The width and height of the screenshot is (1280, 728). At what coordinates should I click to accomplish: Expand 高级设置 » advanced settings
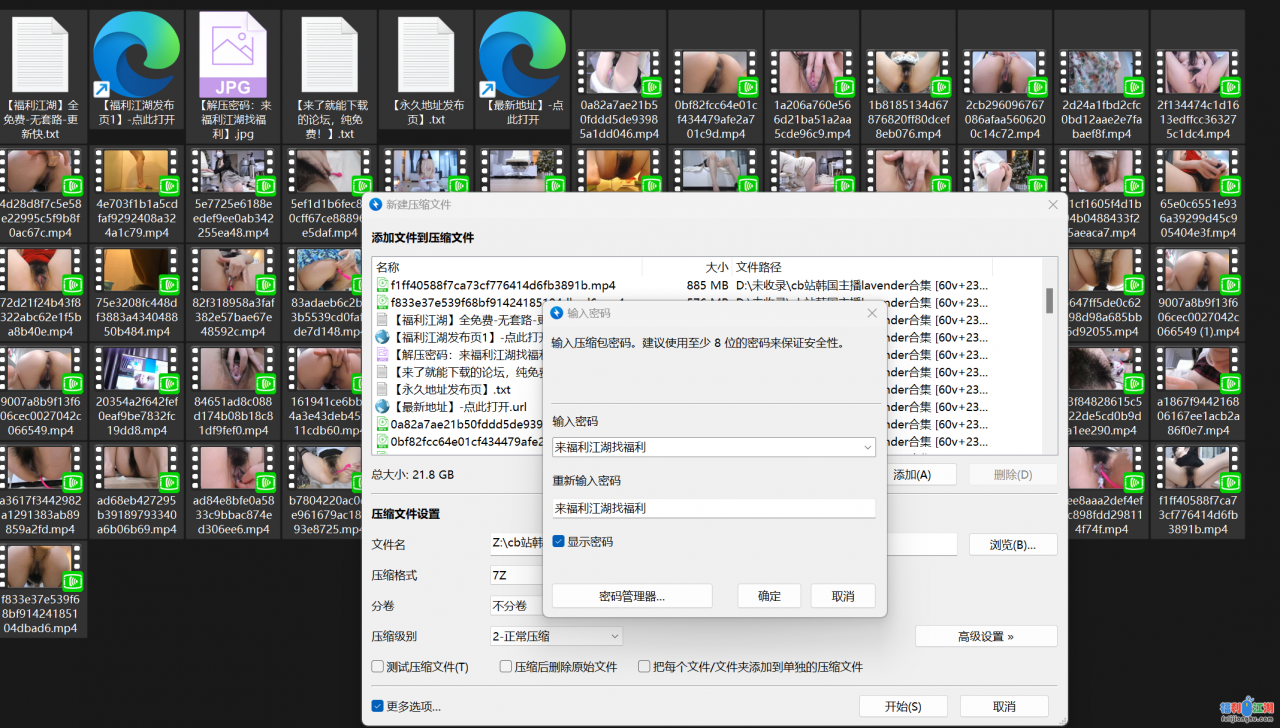click(985, 636)
